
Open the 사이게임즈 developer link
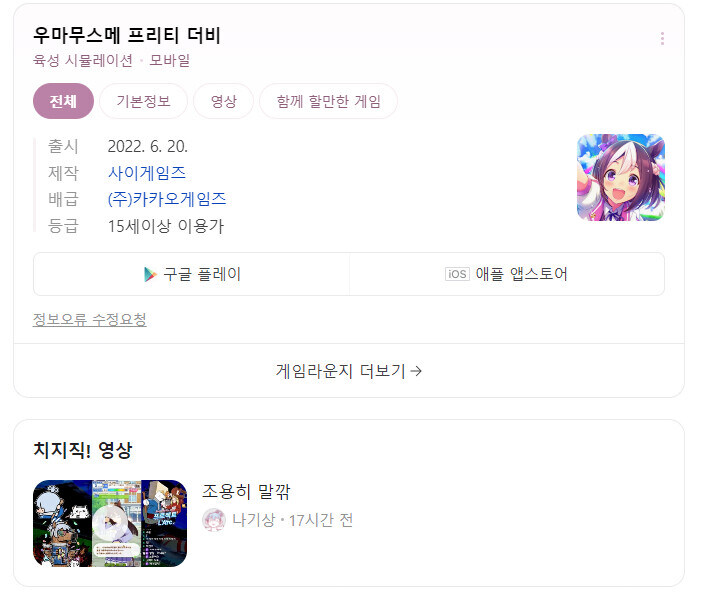point(147,173)
